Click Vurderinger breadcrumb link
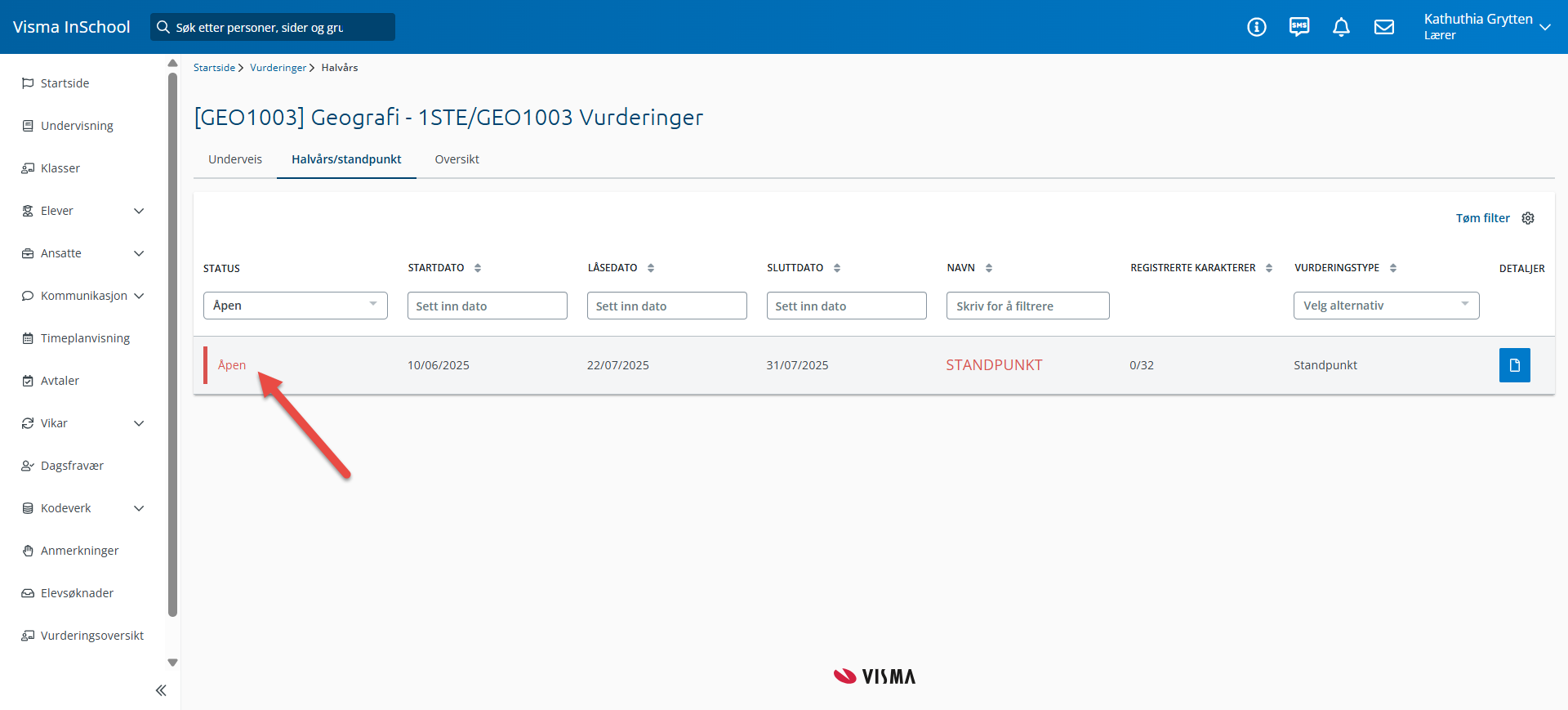Viewport: 1568px width, 710px height. (278, 68)
